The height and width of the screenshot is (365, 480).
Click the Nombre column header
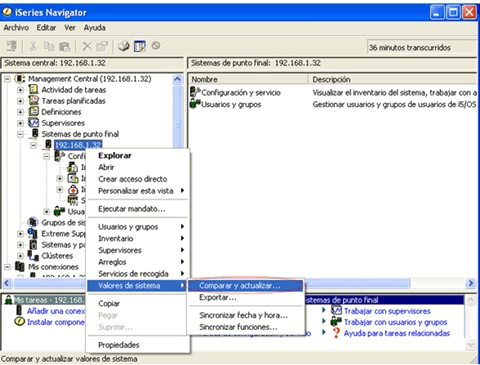(248, 79)
